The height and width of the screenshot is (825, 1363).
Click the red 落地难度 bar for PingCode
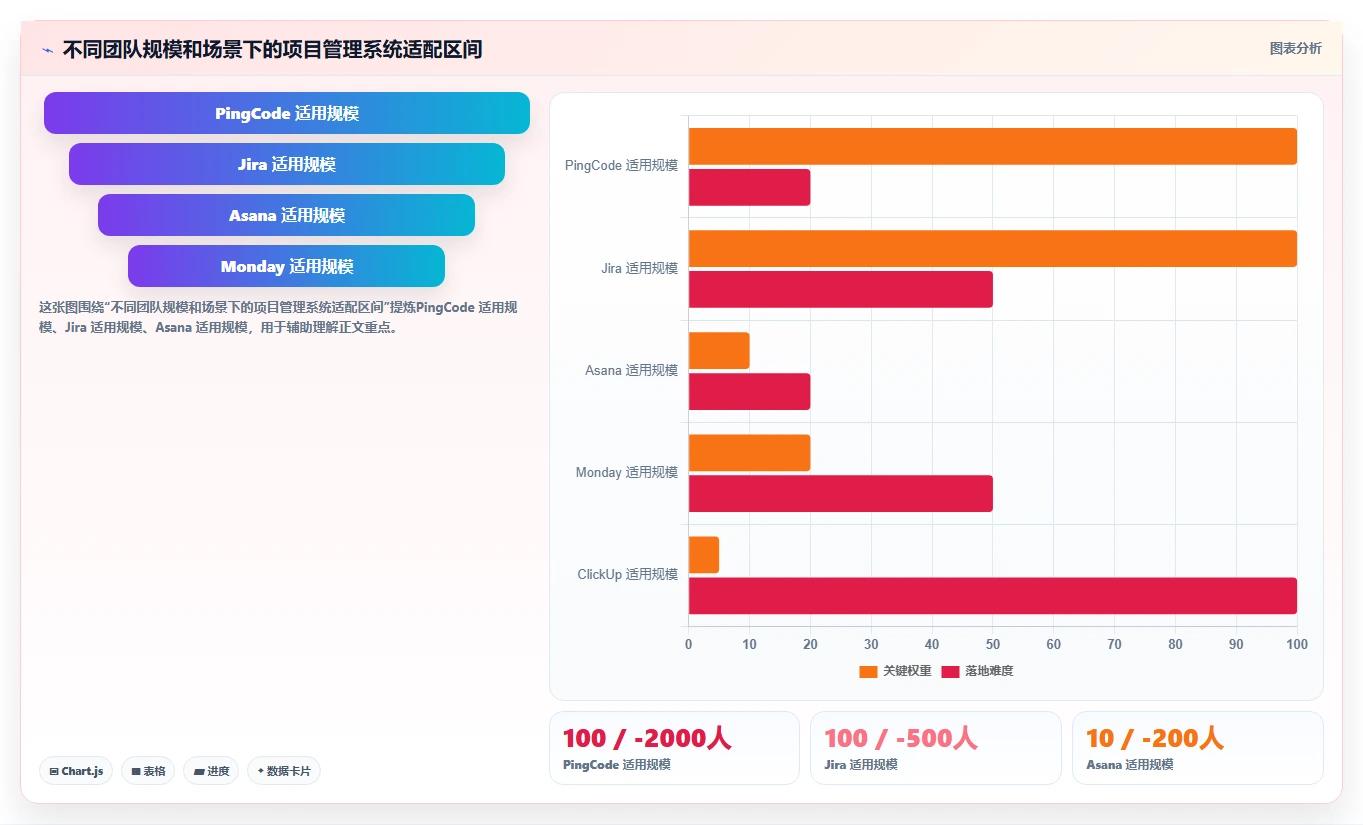click(x=749, y=187)
